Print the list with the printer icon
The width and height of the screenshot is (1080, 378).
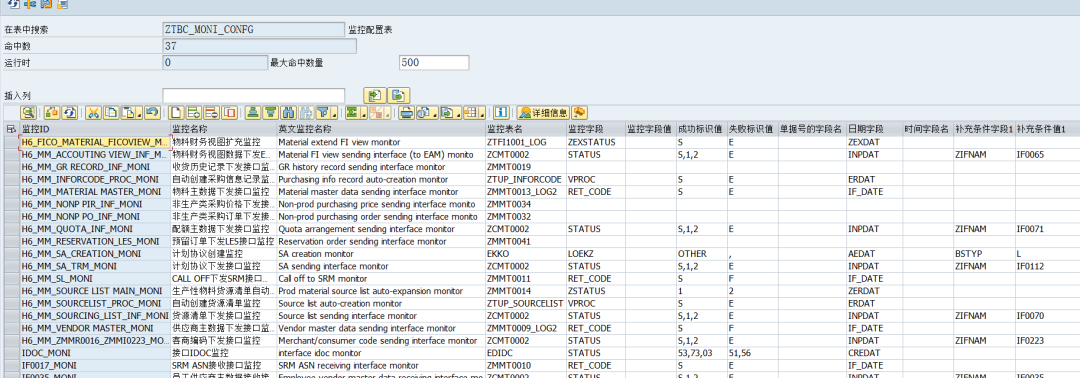tap(407, 112)
